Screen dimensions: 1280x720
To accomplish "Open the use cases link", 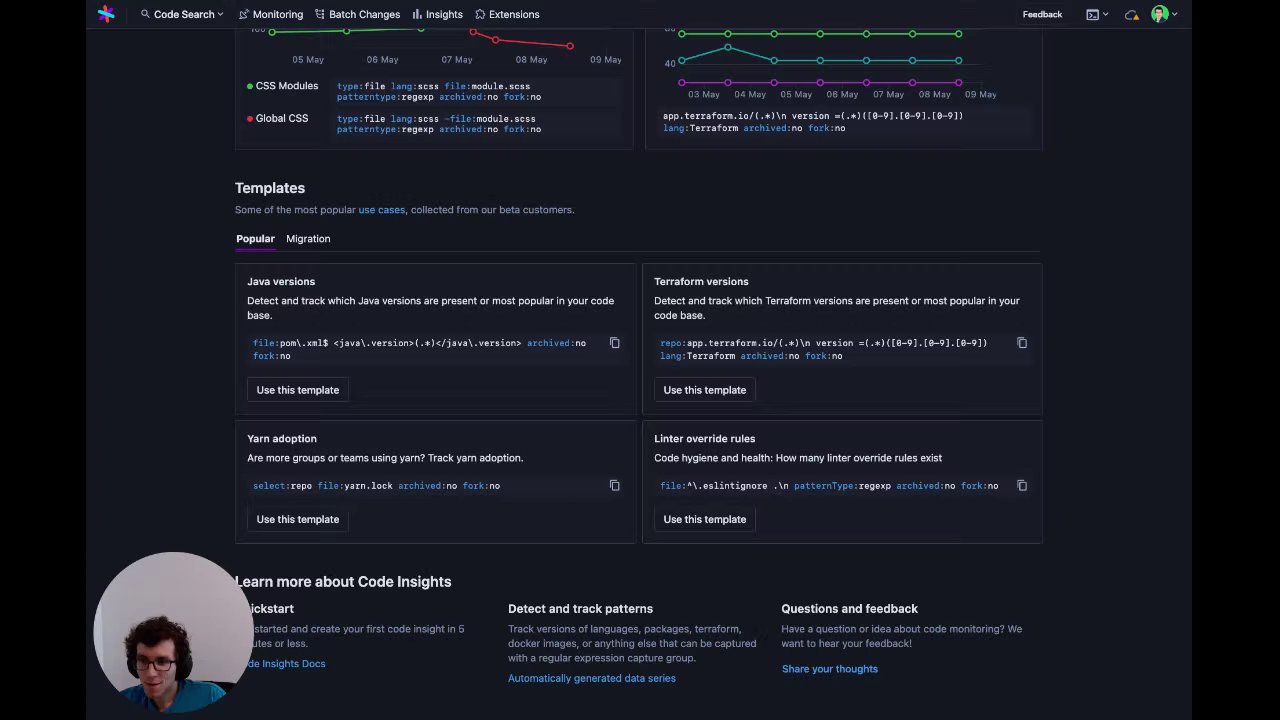I will pos(381,210).
